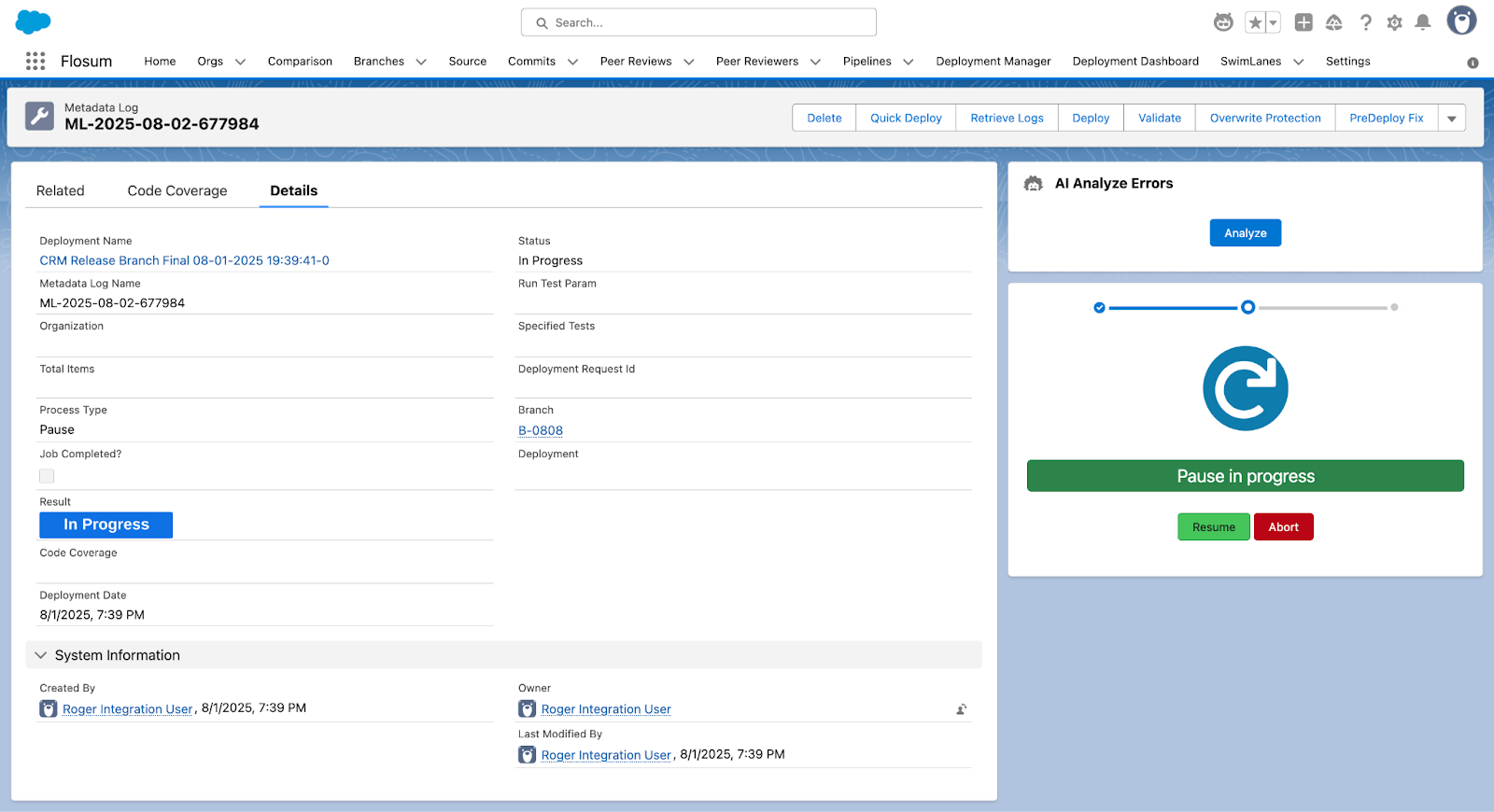Open the Help question mark icon

coord(1366,22)
